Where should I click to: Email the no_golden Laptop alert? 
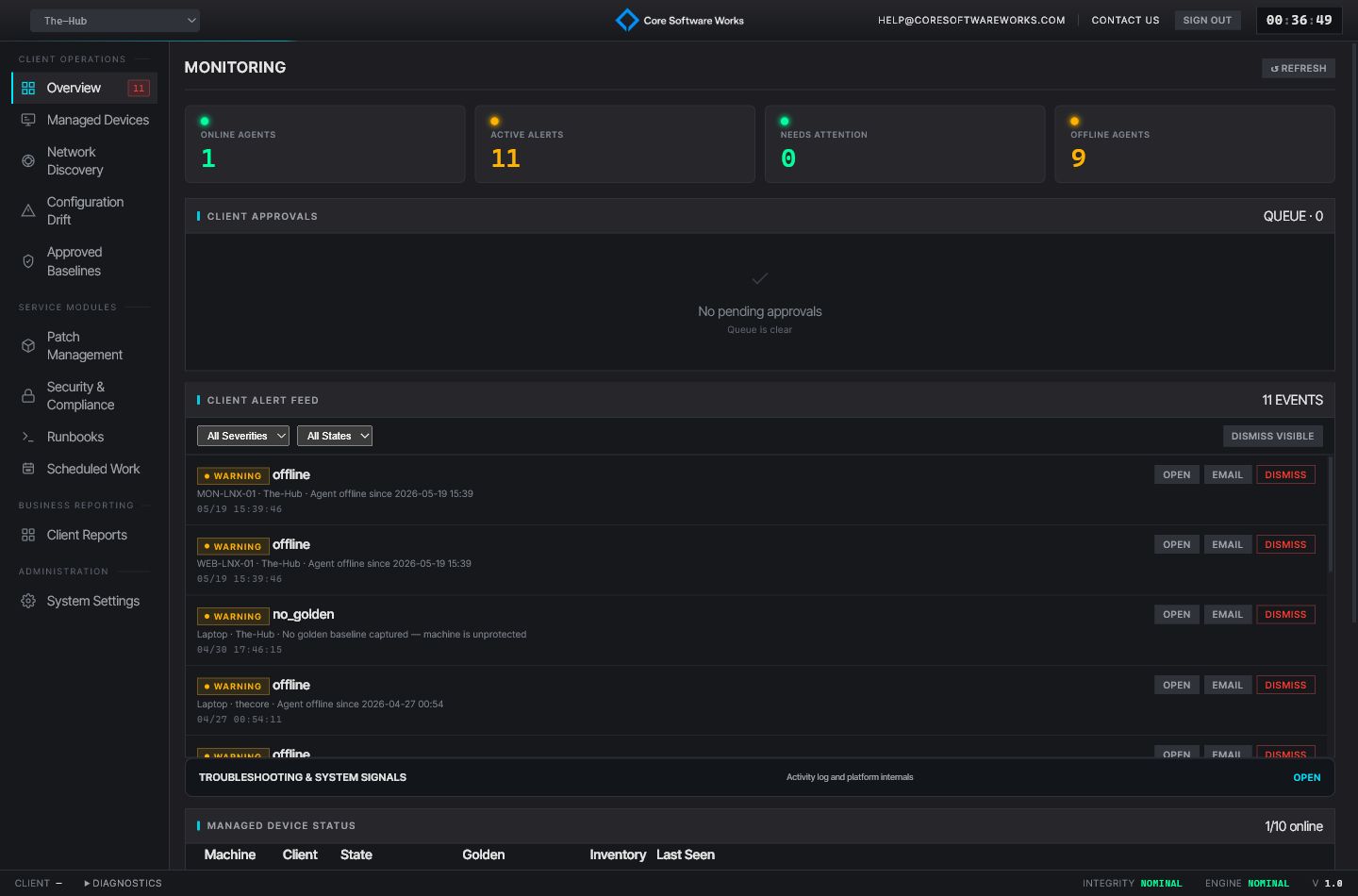coord(1227,614)
